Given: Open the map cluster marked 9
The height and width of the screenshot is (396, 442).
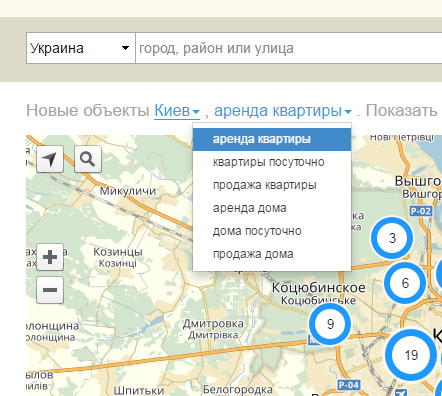Looking at the screenshot, I should (x=330, y=324).
